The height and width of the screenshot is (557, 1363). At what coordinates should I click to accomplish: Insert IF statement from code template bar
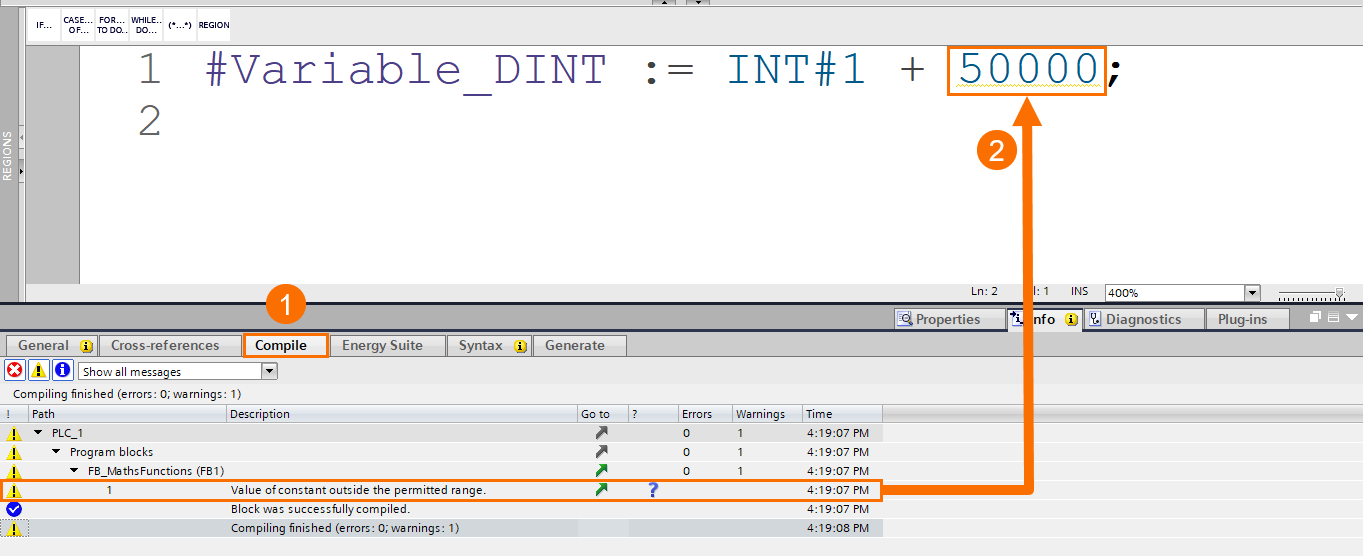[44, 25]
